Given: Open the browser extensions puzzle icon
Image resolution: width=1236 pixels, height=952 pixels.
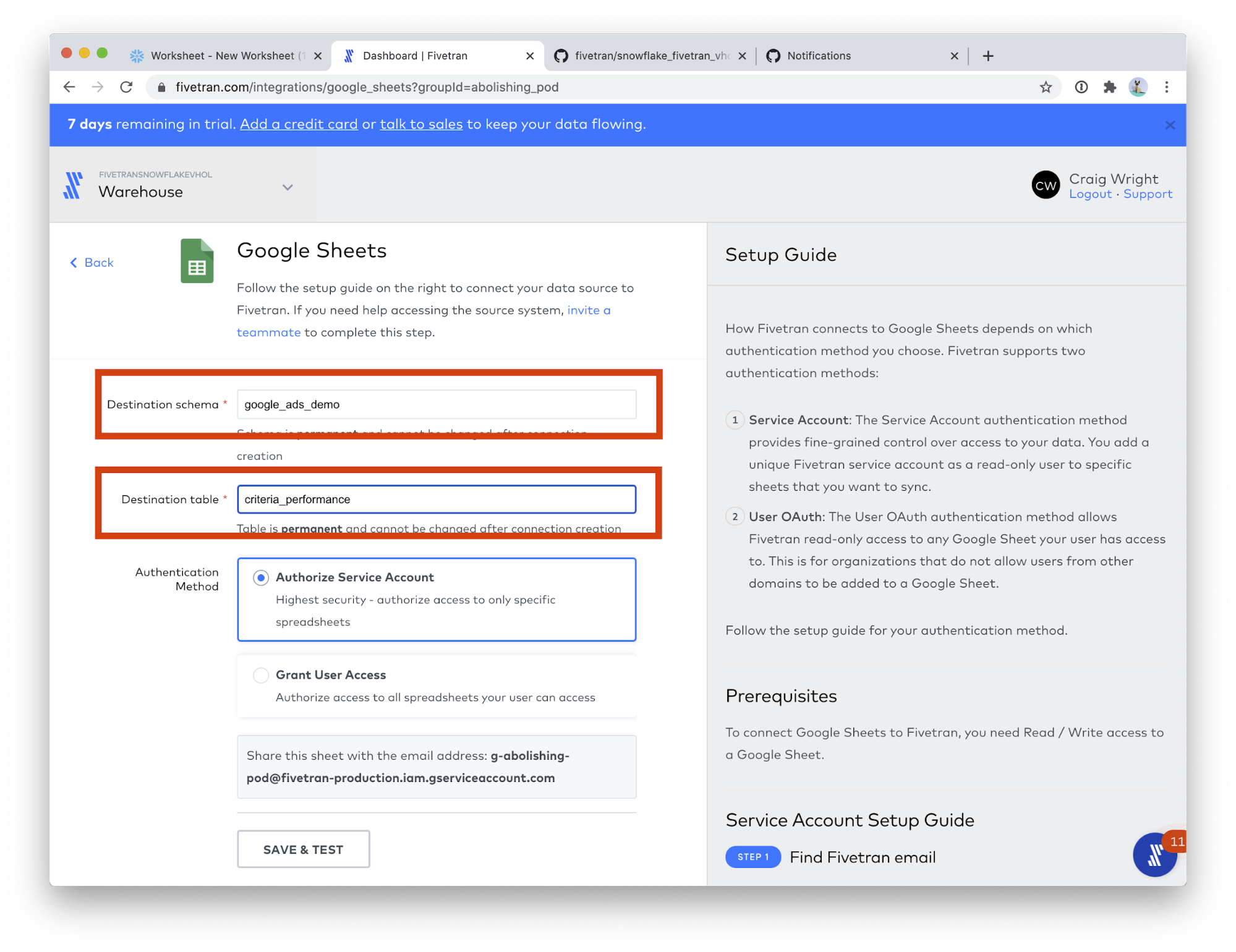Looking at the screenshot, I should click(x=1110, y=87).
